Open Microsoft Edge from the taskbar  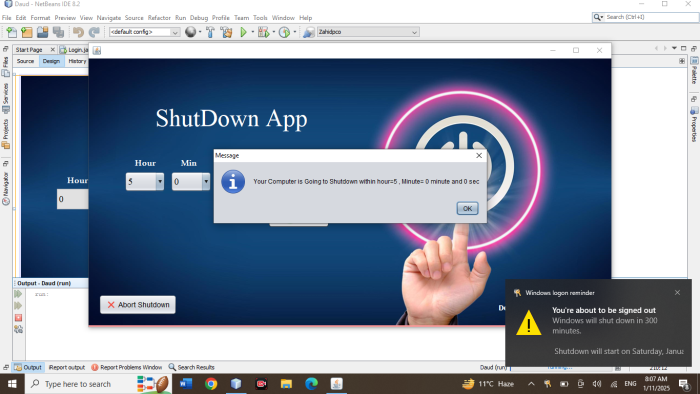(x=311, y=384)
